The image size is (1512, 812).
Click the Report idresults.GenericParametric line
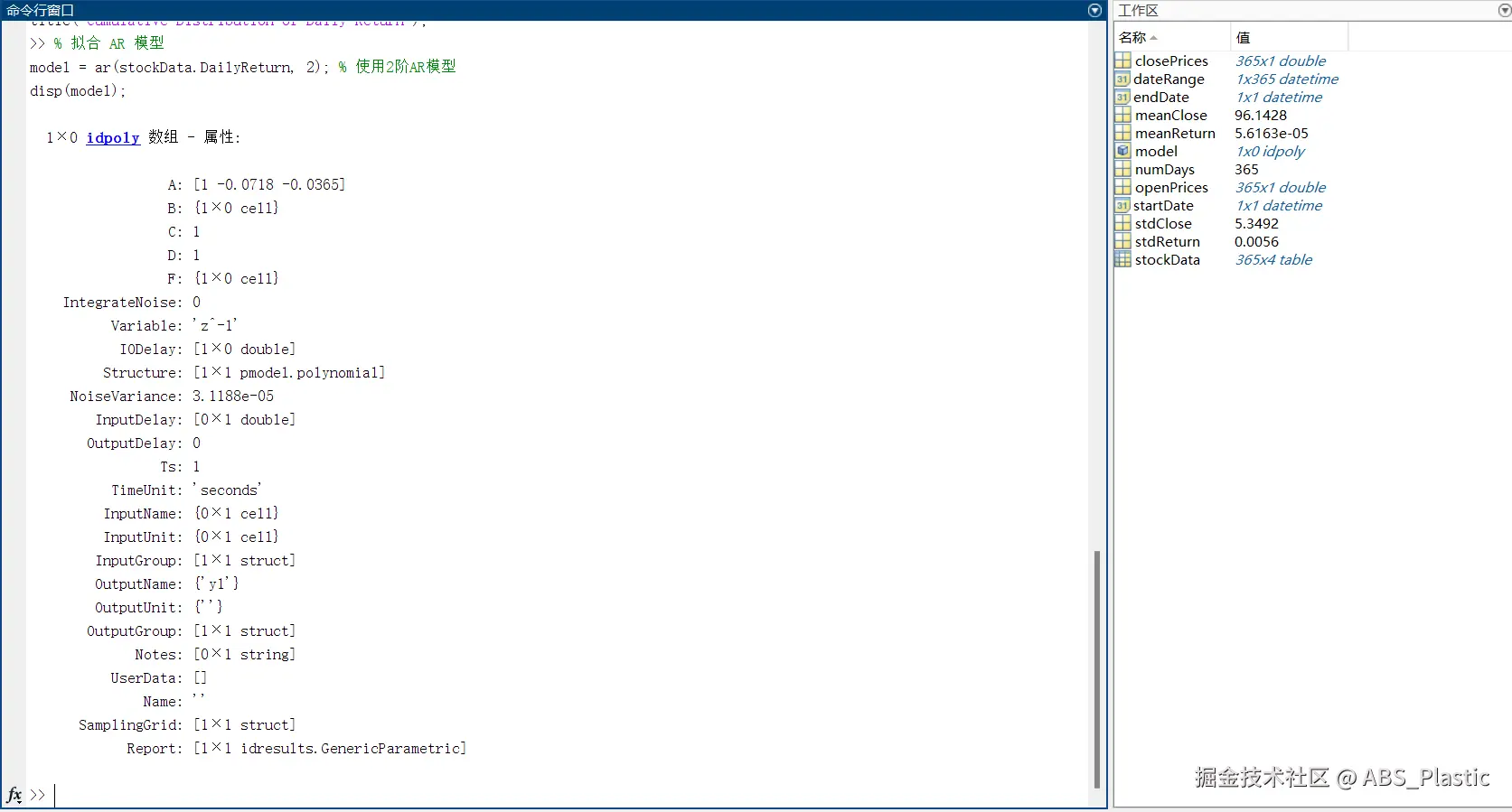pos(296,748)
